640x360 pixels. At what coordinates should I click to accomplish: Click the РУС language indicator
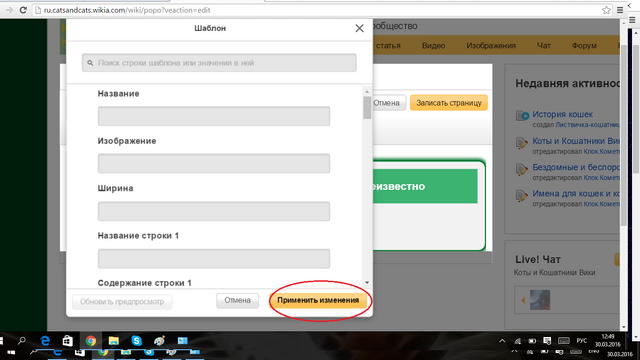pyautogui.click(x=581, y=341)
